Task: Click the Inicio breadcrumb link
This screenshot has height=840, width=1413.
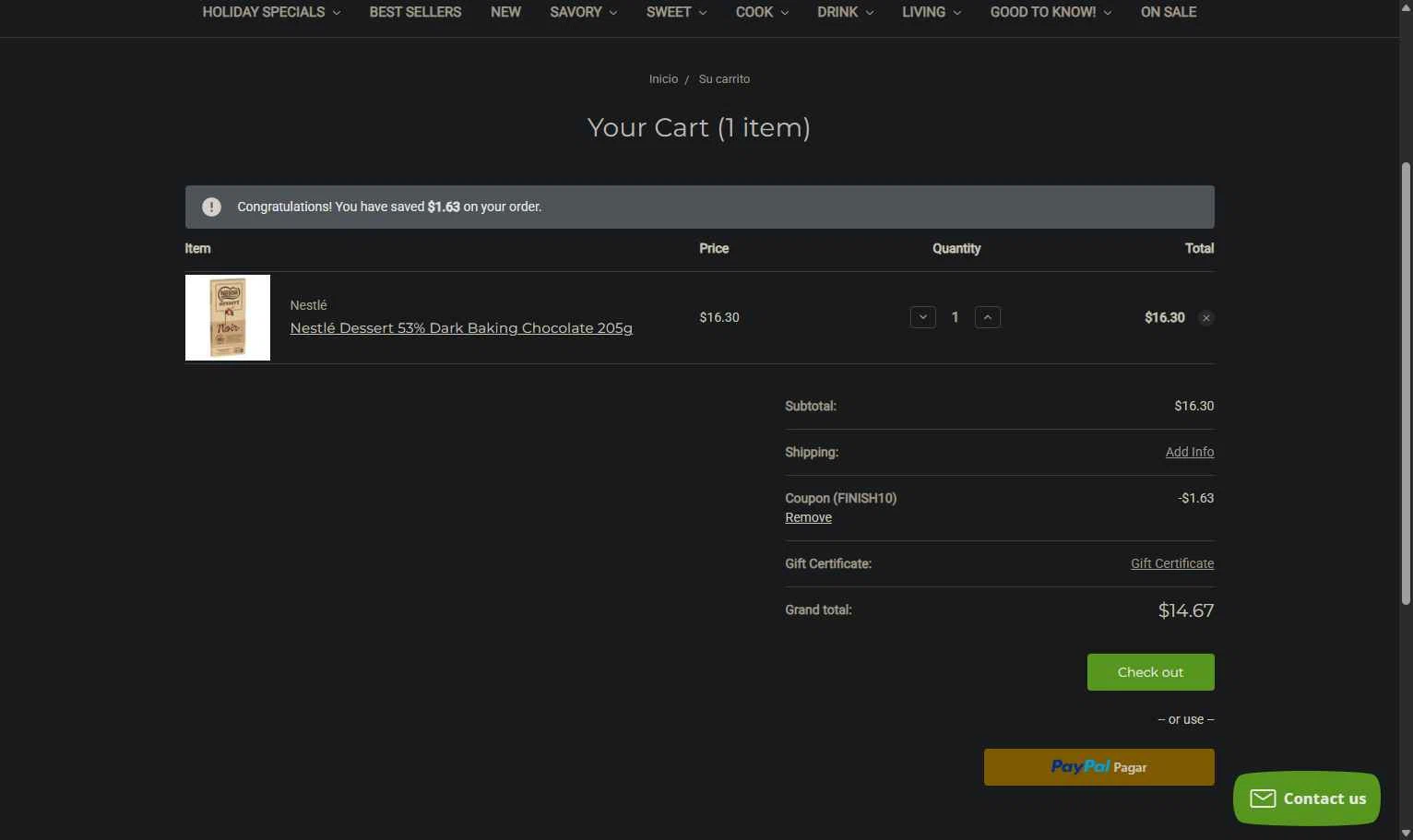Action: 663,79
